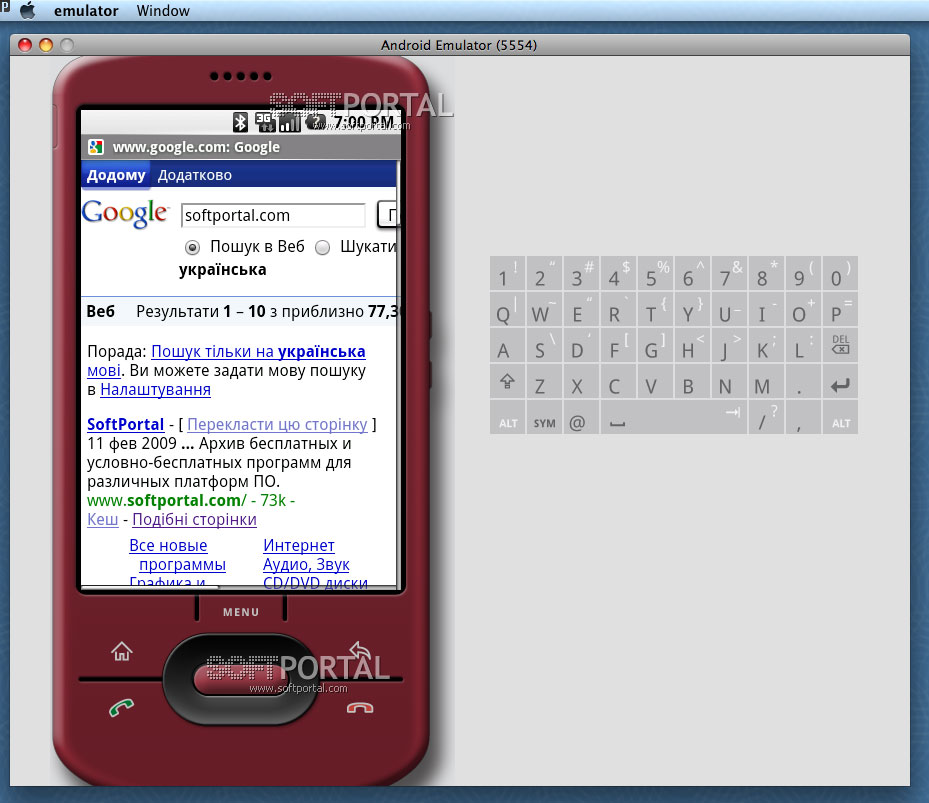The width and height of the screenshot is (929, 803).
Task: Open the Все новые программы link
Action: click(178, 555)
